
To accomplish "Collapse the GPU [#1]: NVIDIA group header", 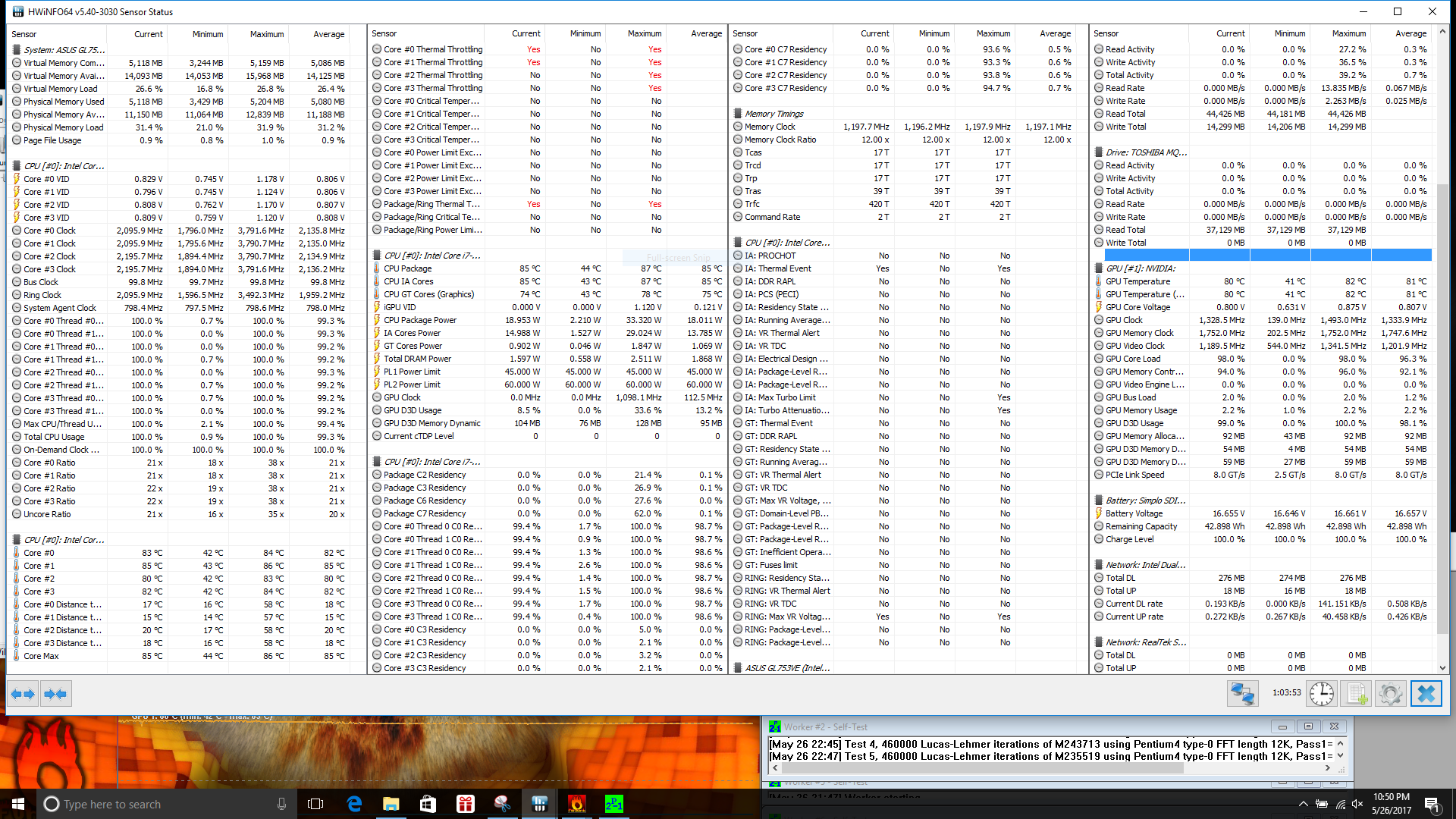I will (x=1140, y=268).
